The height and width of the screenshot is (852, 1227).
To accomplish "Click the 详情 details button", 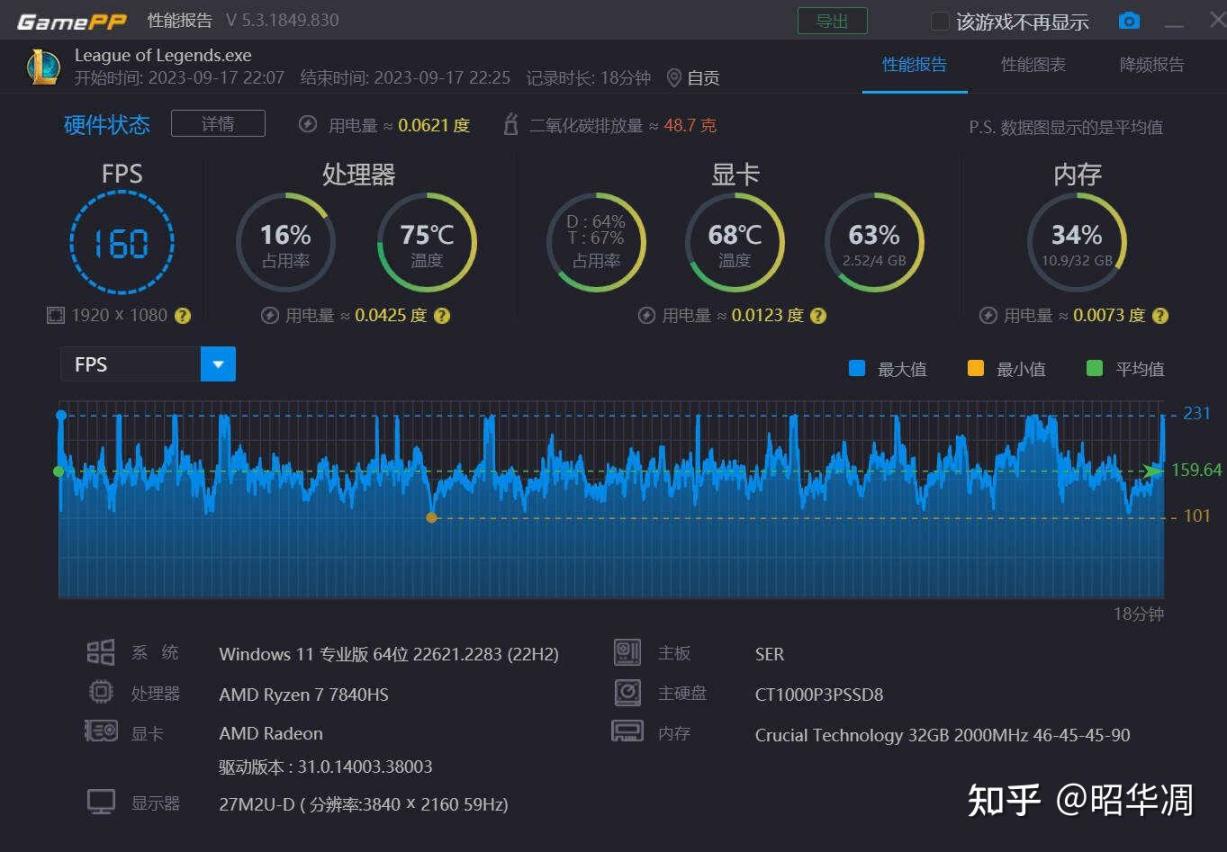I will (218, 124).
